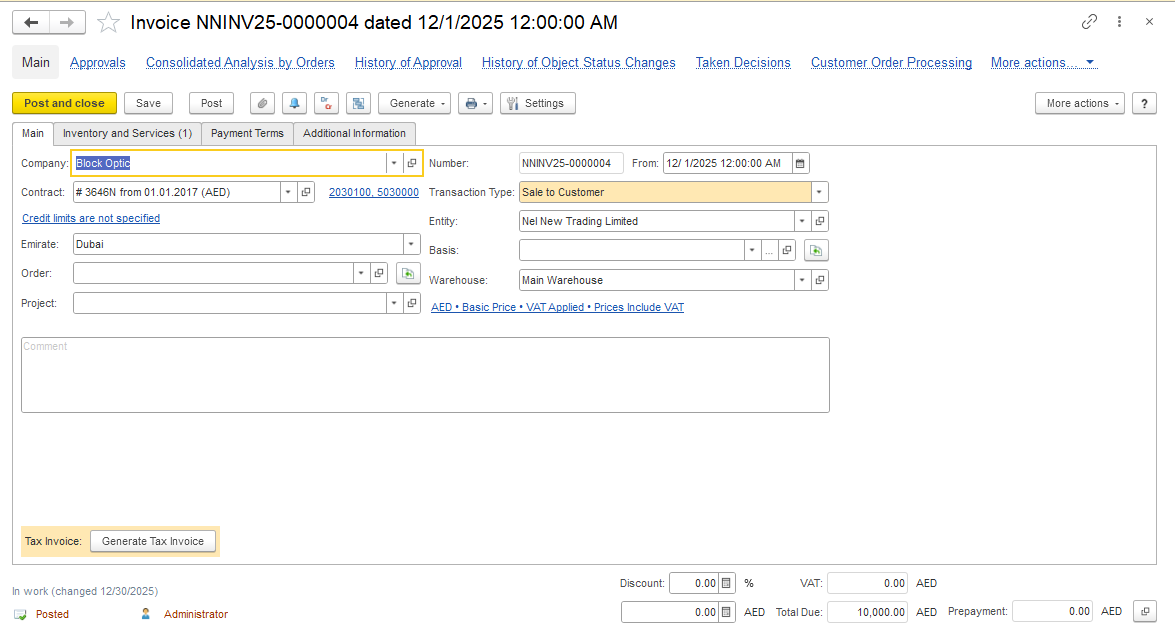
Task: Open Transaction Type dropdown
Action: coord(819,193)
